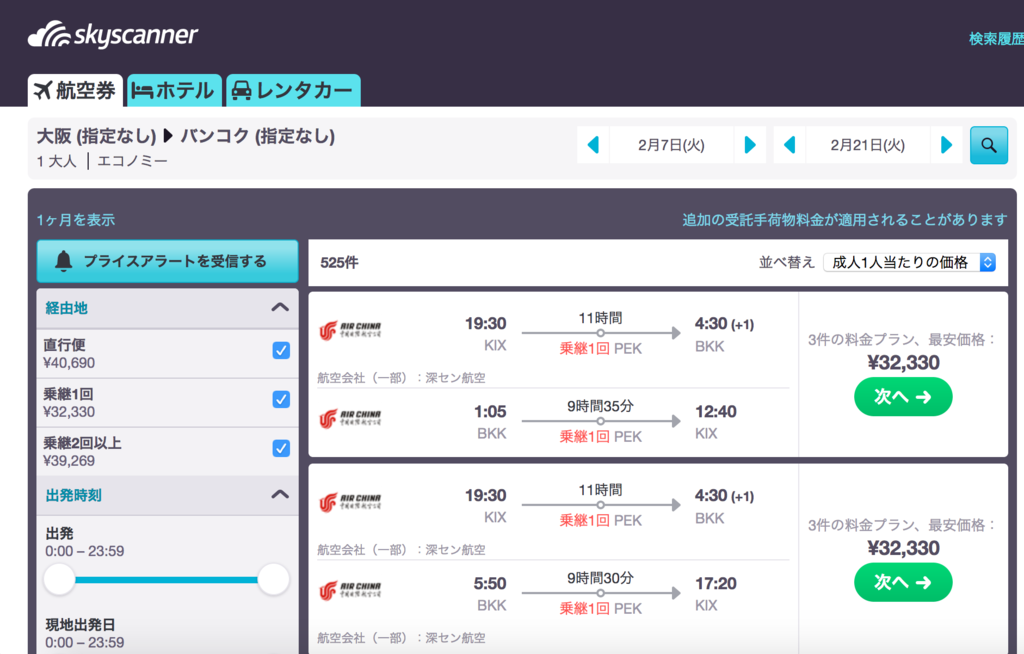Click Air China logo on 5:50 BKK flight
Viewport: 1024px width, 654px height.
click(x=350, y=590)
